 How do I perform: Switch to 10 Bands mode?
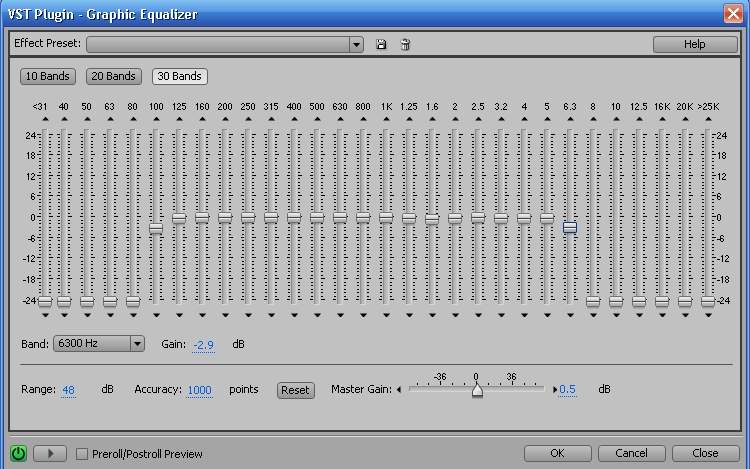point(48,76)
